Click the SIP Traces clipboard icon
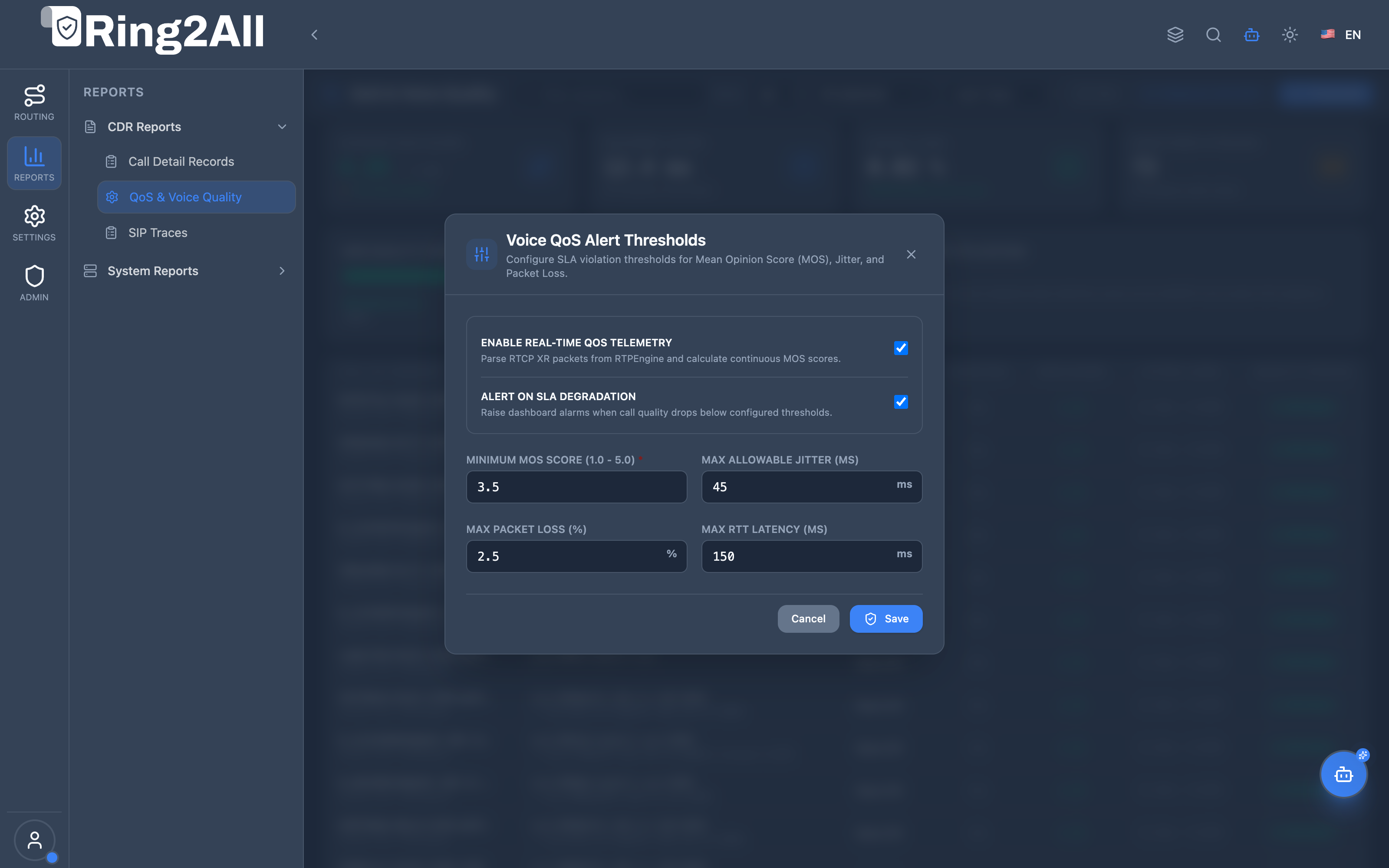 pos(112,233)
